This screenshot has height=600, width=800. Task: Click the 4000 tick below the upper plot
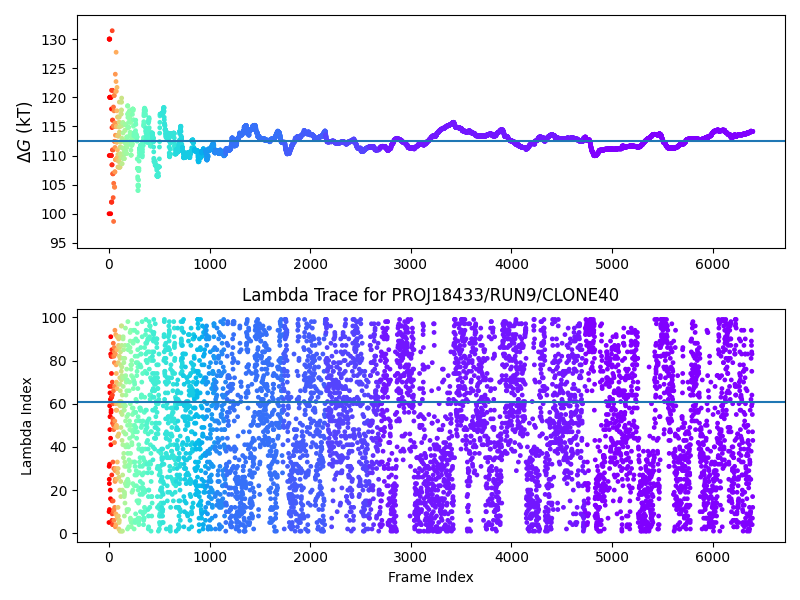pyautogui.click(x=511, y=263)
